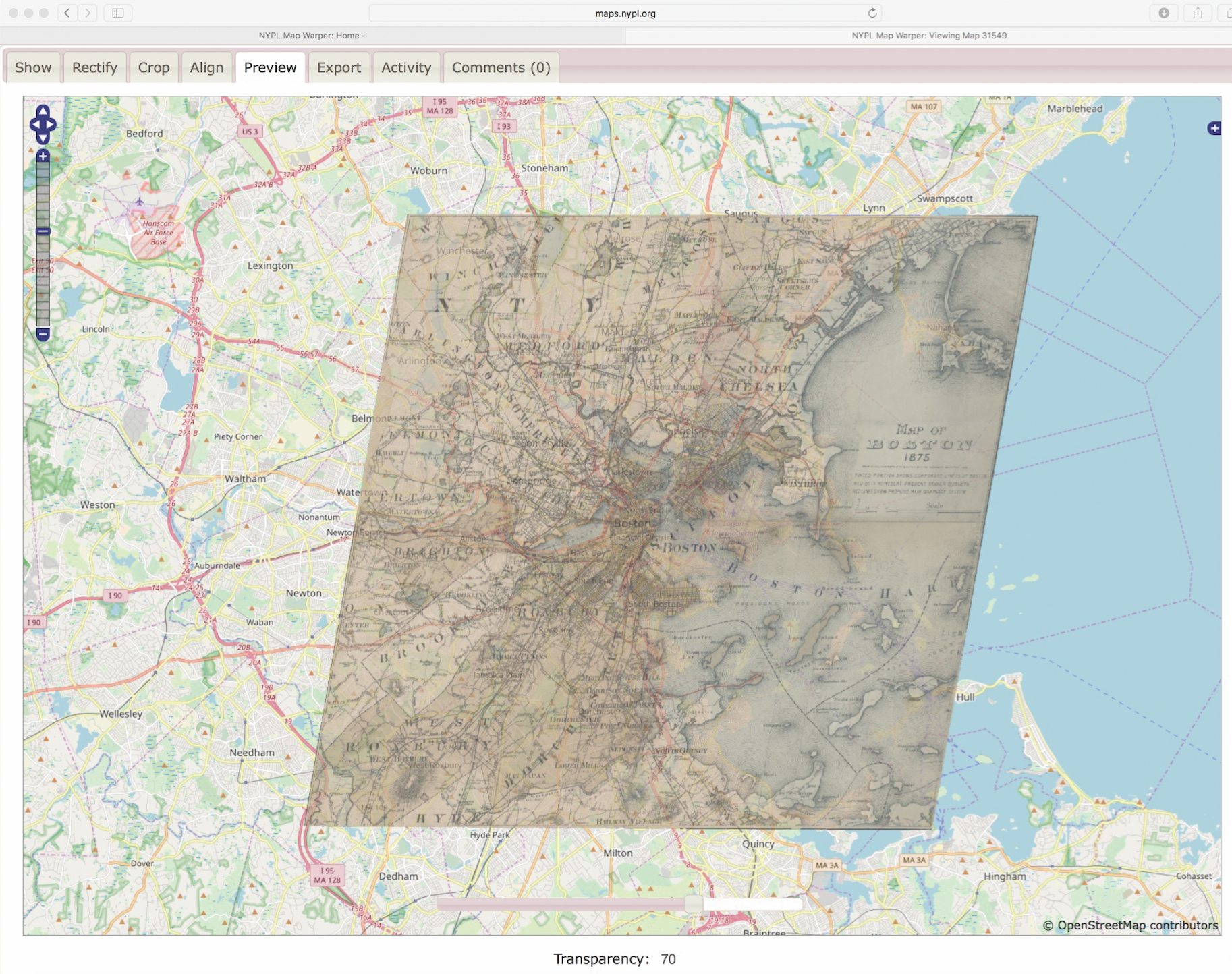Open the Activity tab
This screenshot has height=974, width=1232.
point(406,67)
